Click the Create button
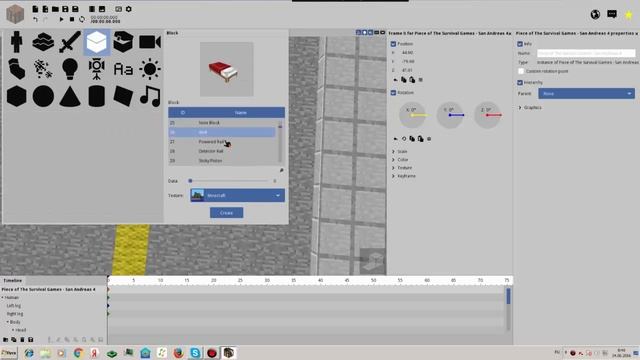The height and width of the screenshot is (360, 640). point(227,213)
